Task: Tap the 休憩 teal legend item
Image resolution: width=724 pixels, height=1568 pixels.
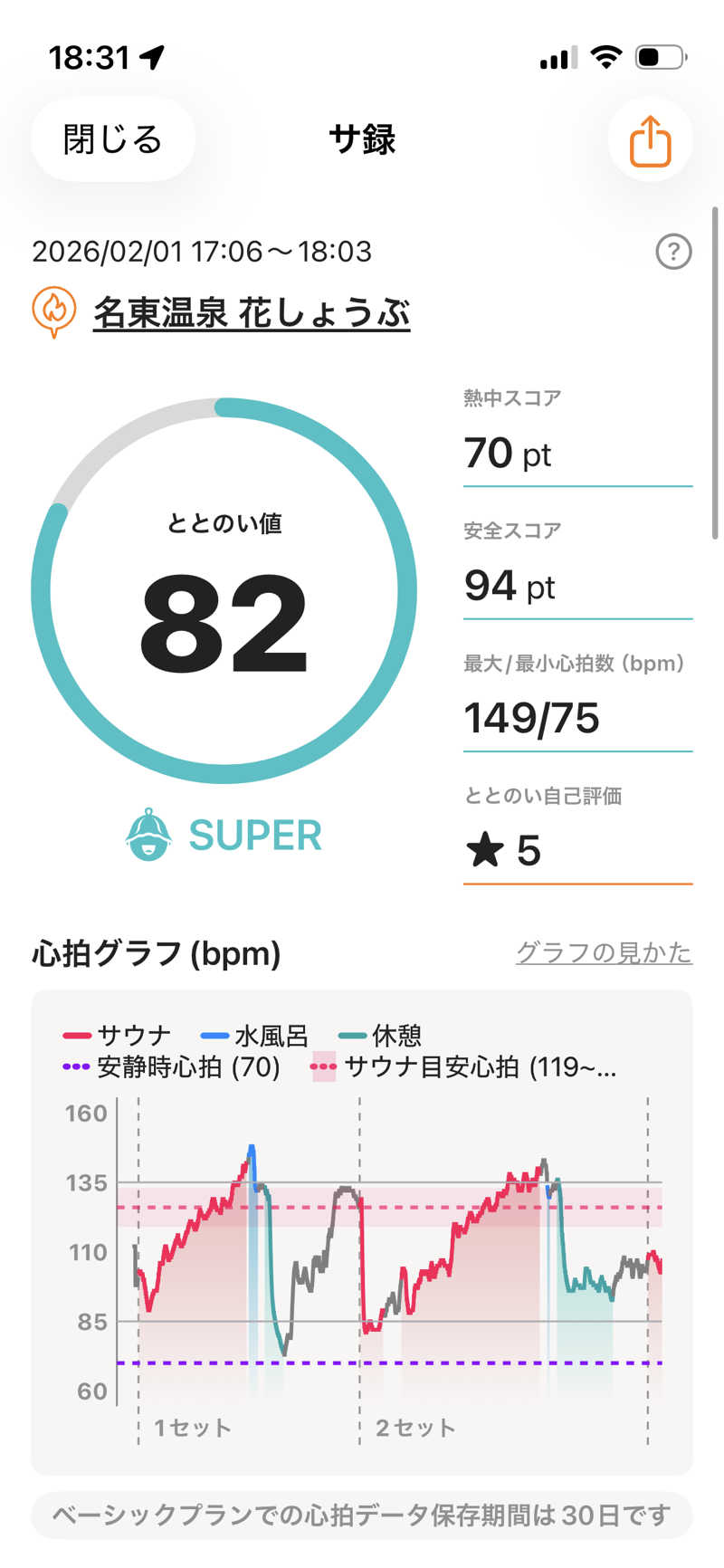Action: pyautogui.click(x=380, y=1035)
